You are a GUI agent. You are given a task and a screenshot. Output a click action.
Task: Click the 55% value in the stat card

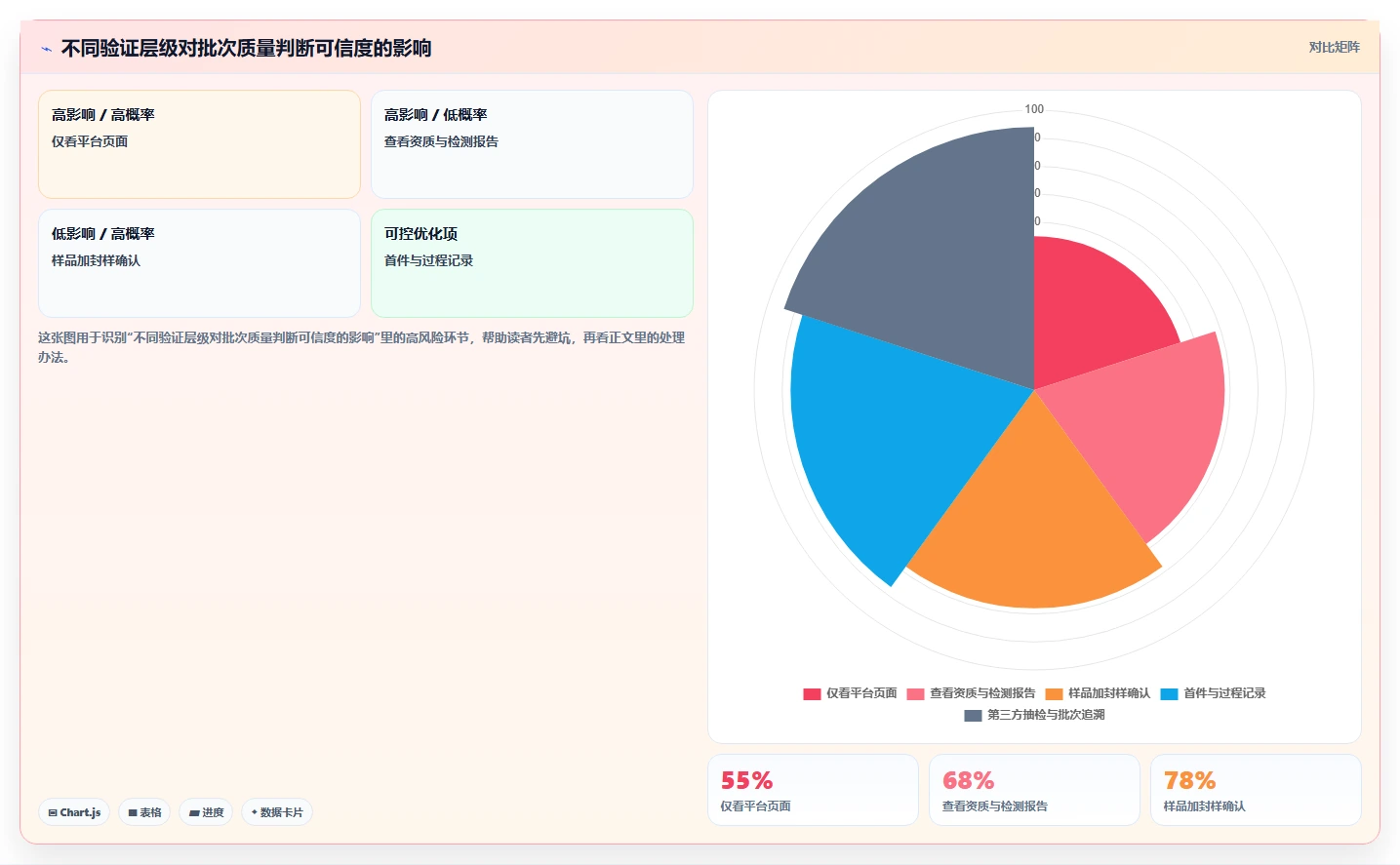(746, 780)
